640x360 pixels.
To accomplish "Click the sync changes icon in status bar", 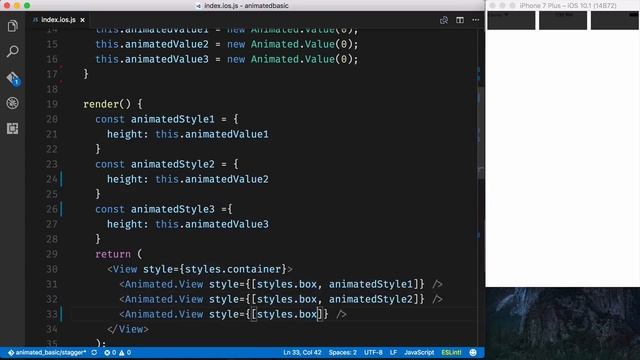I will (94, 352).
